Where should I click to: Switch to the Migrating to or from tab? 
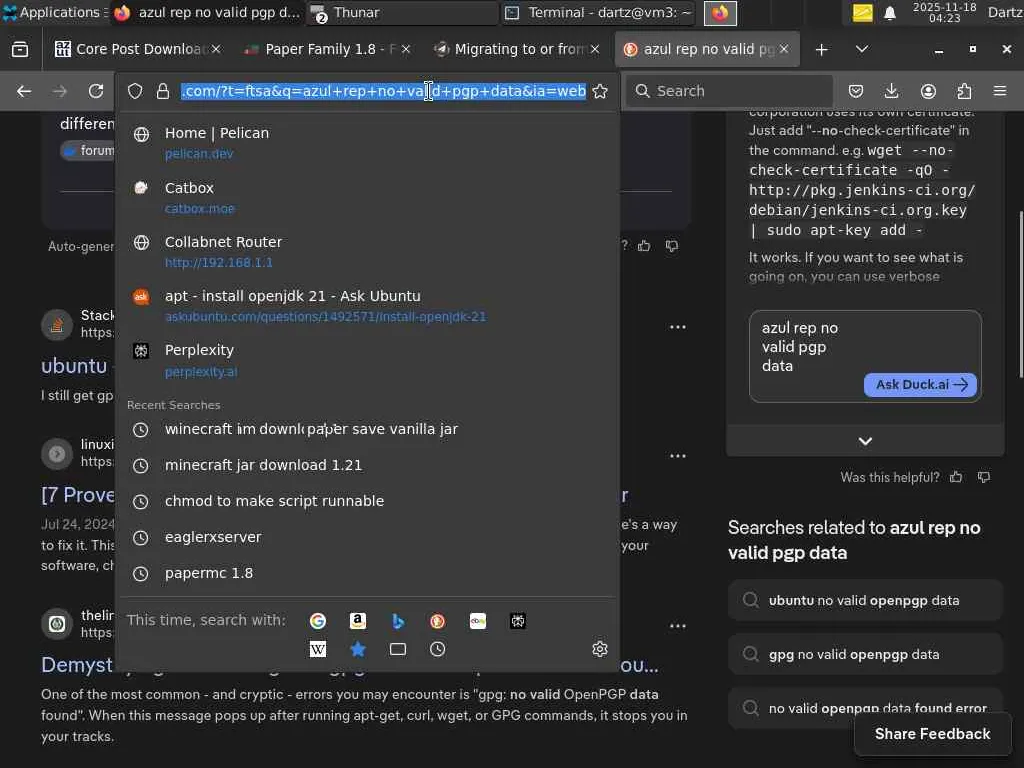click(517, 49)
